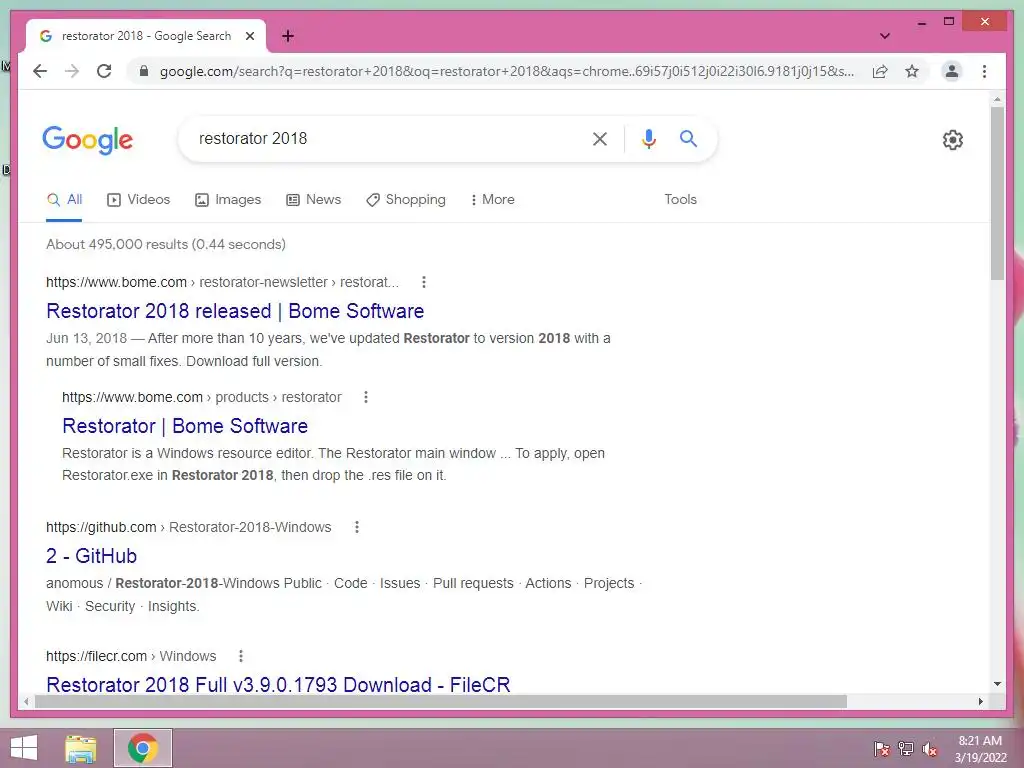
Task: Reload the Google search page
Action: 104,71
